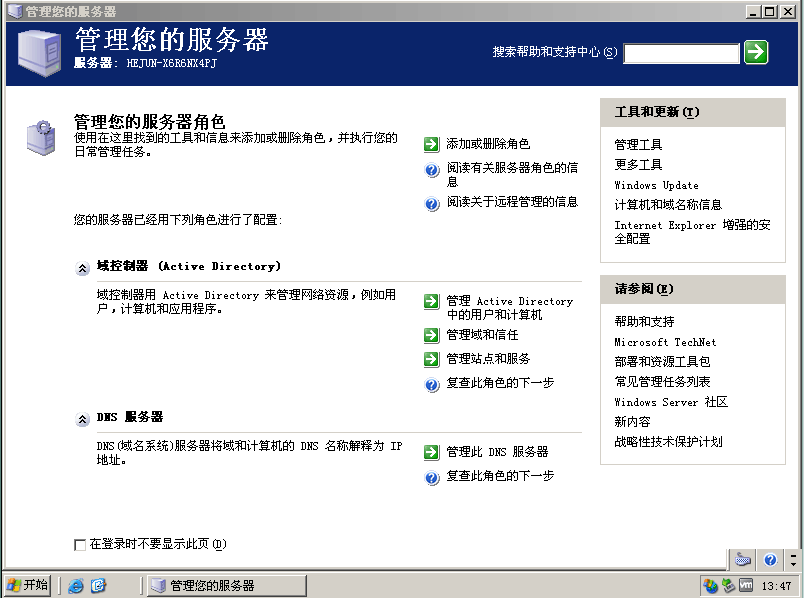
Task: Collapse the DNS 服务器 section
Action: click(x=82, y=419)
